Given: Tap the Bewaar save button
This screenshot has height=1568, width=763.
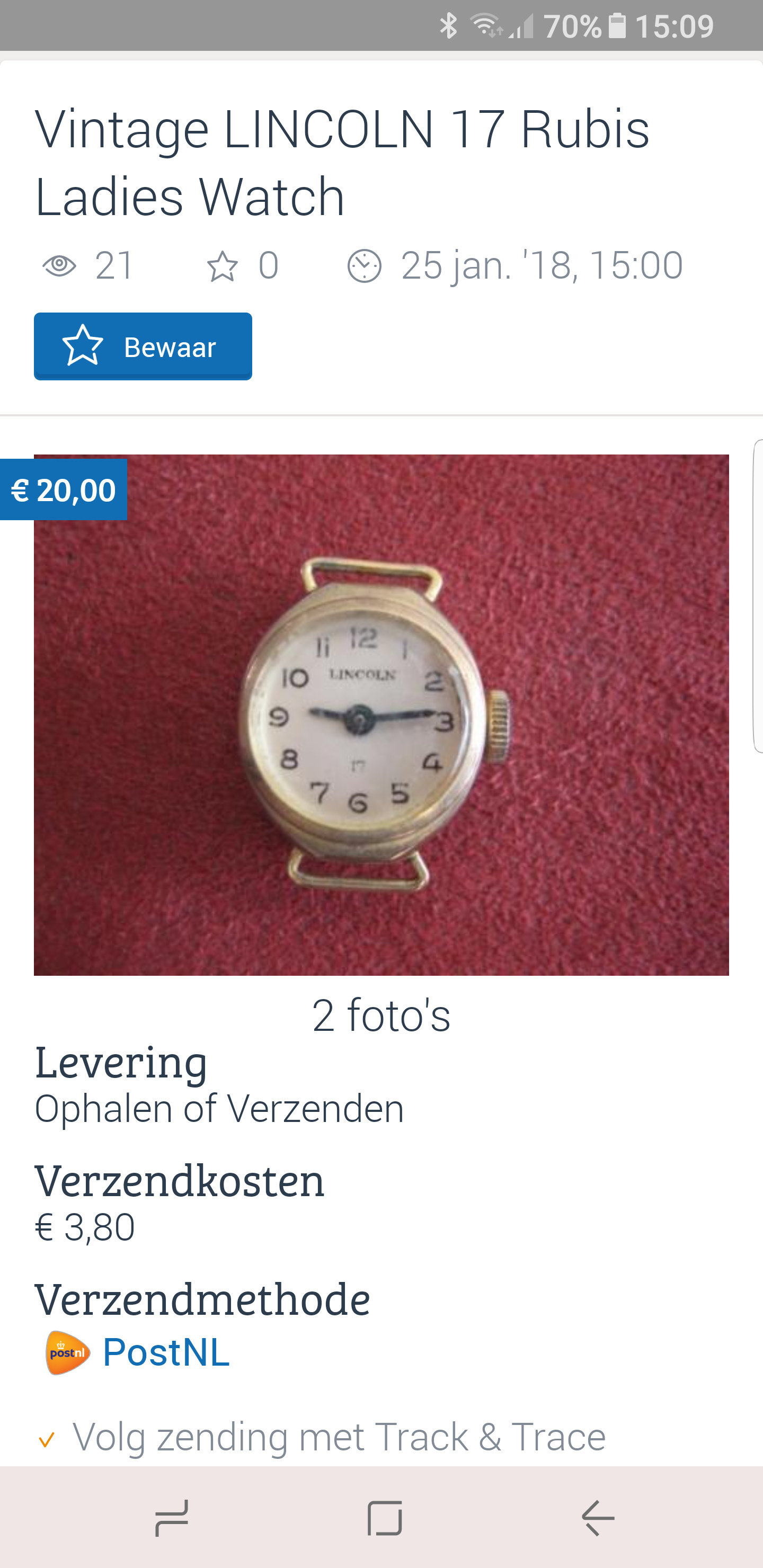Looking at the screenshot, I should pyautogui.click(x=143, y=346).
